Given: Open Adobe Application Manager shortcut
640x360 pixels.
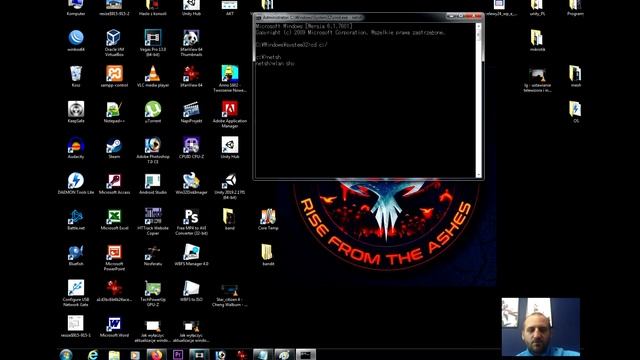Looking at the screenshot, I should coord(229,114).
